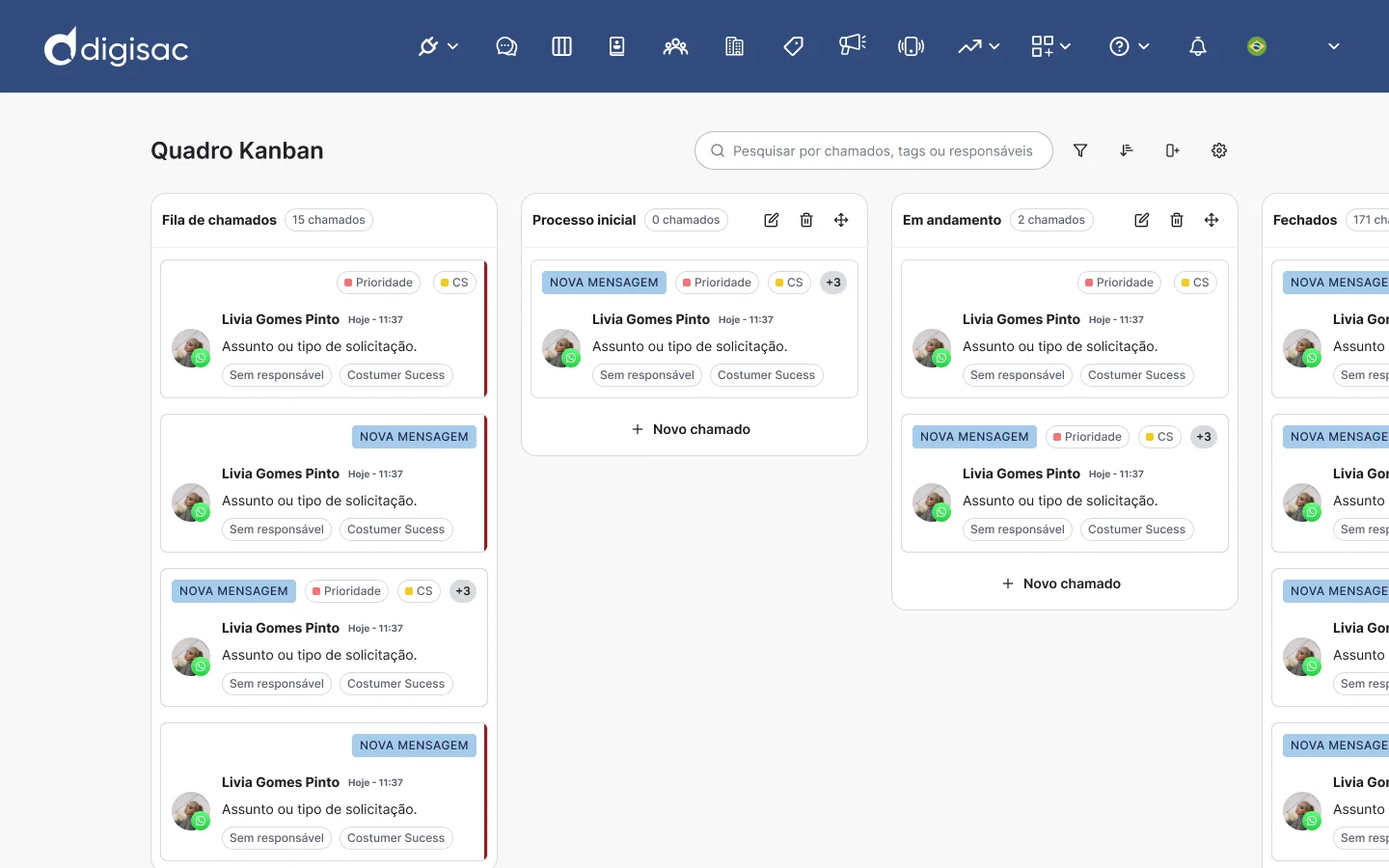Click the sort order icon beside filter

point(1127,150)
